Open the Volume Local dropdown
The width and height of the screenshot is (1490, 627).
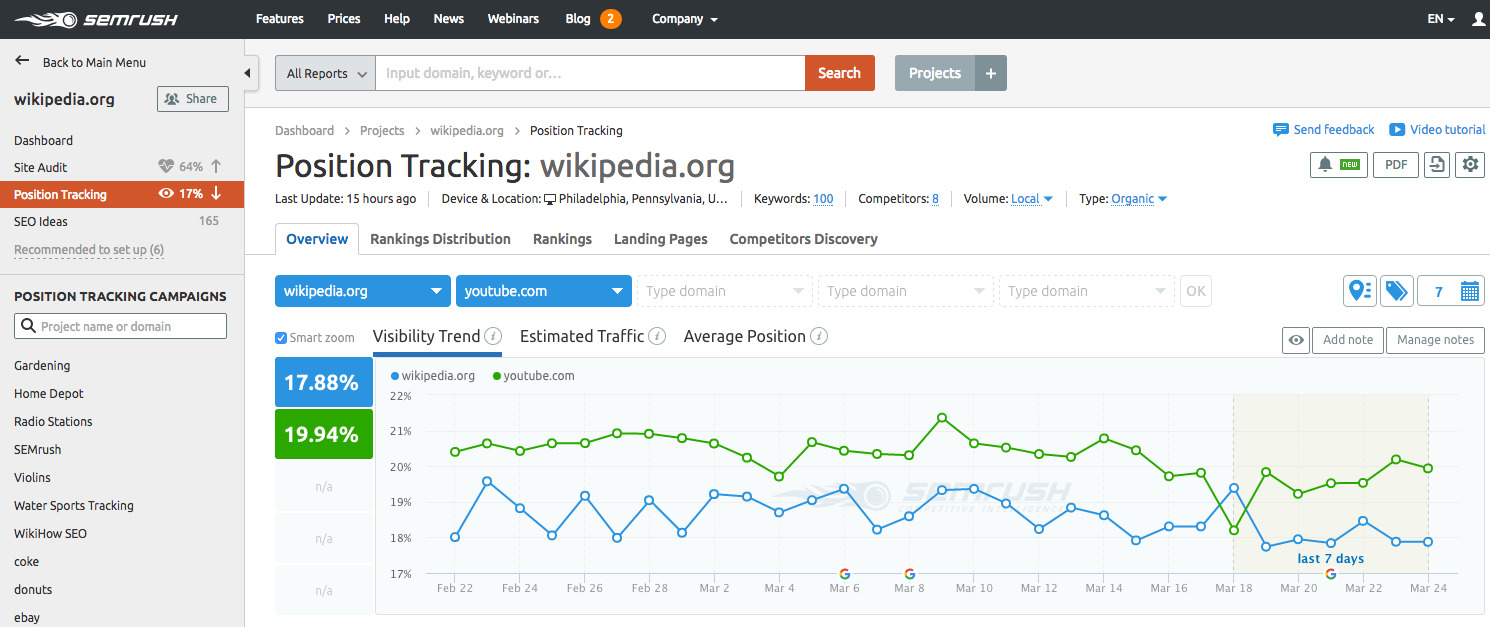(x=1032, y=199)
